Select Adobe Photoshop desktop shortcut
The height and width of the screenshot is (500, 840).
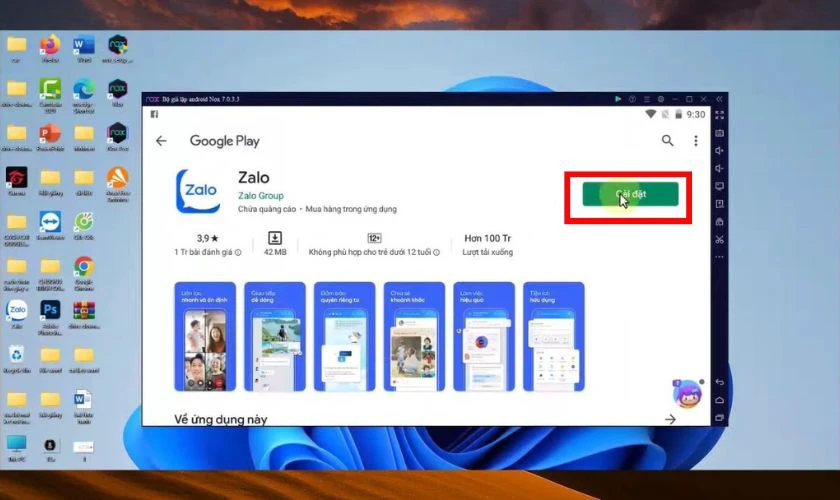50,318
